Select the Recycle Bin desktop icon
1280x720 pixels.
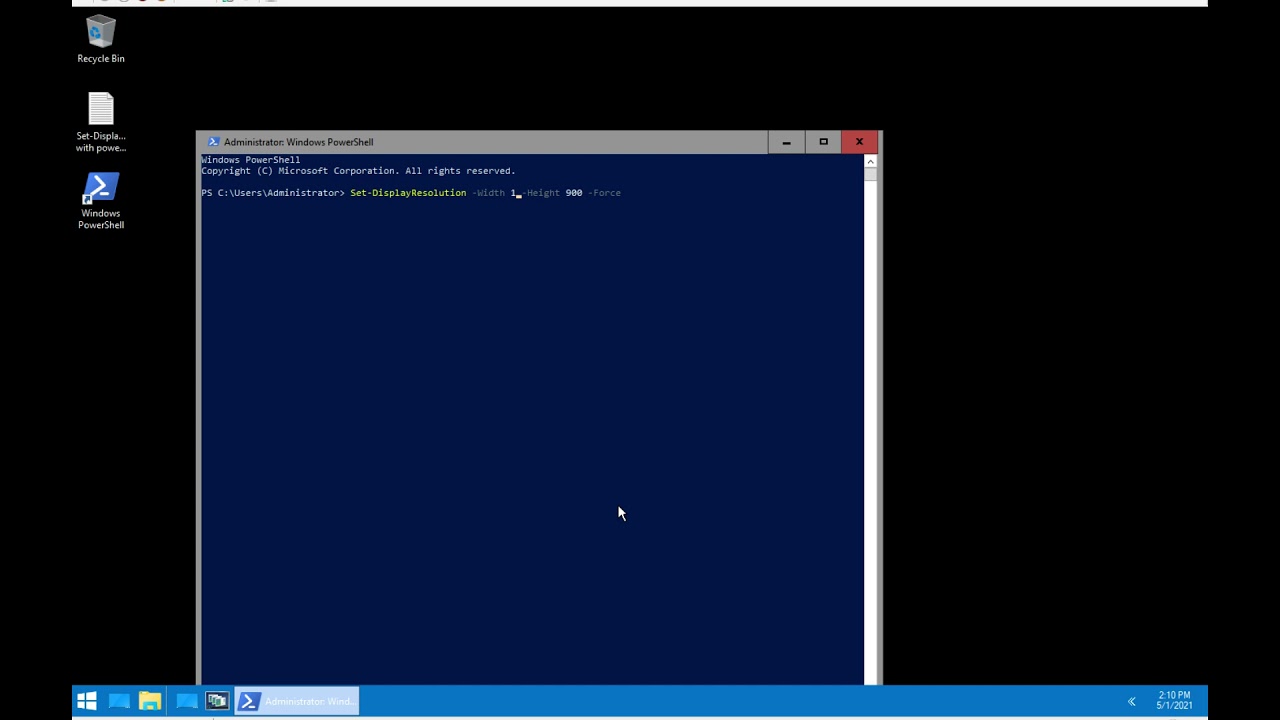101,40
